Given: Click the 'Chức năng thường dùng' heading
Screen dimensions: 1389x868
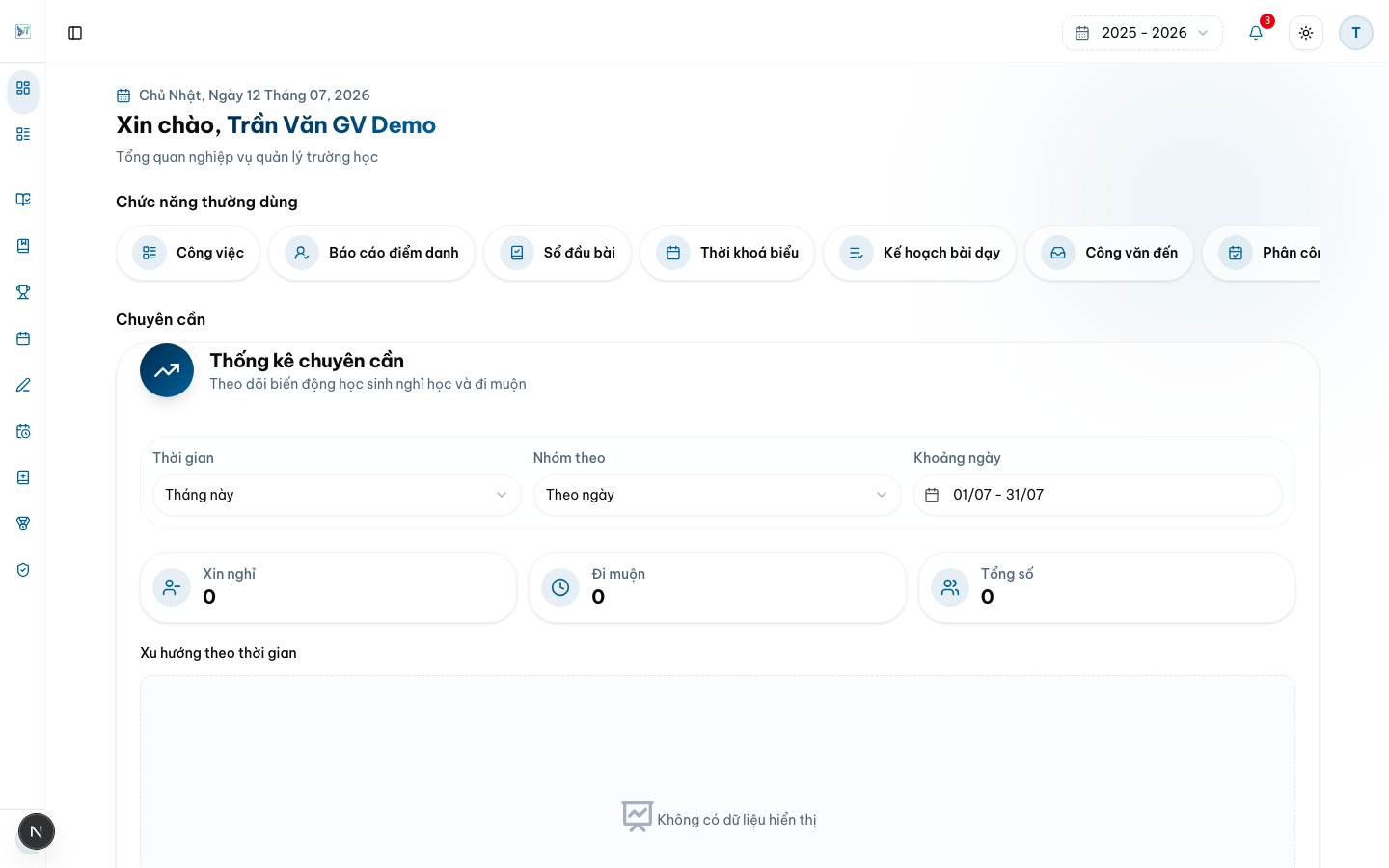Looking at the screenshot, I should 206,202.
